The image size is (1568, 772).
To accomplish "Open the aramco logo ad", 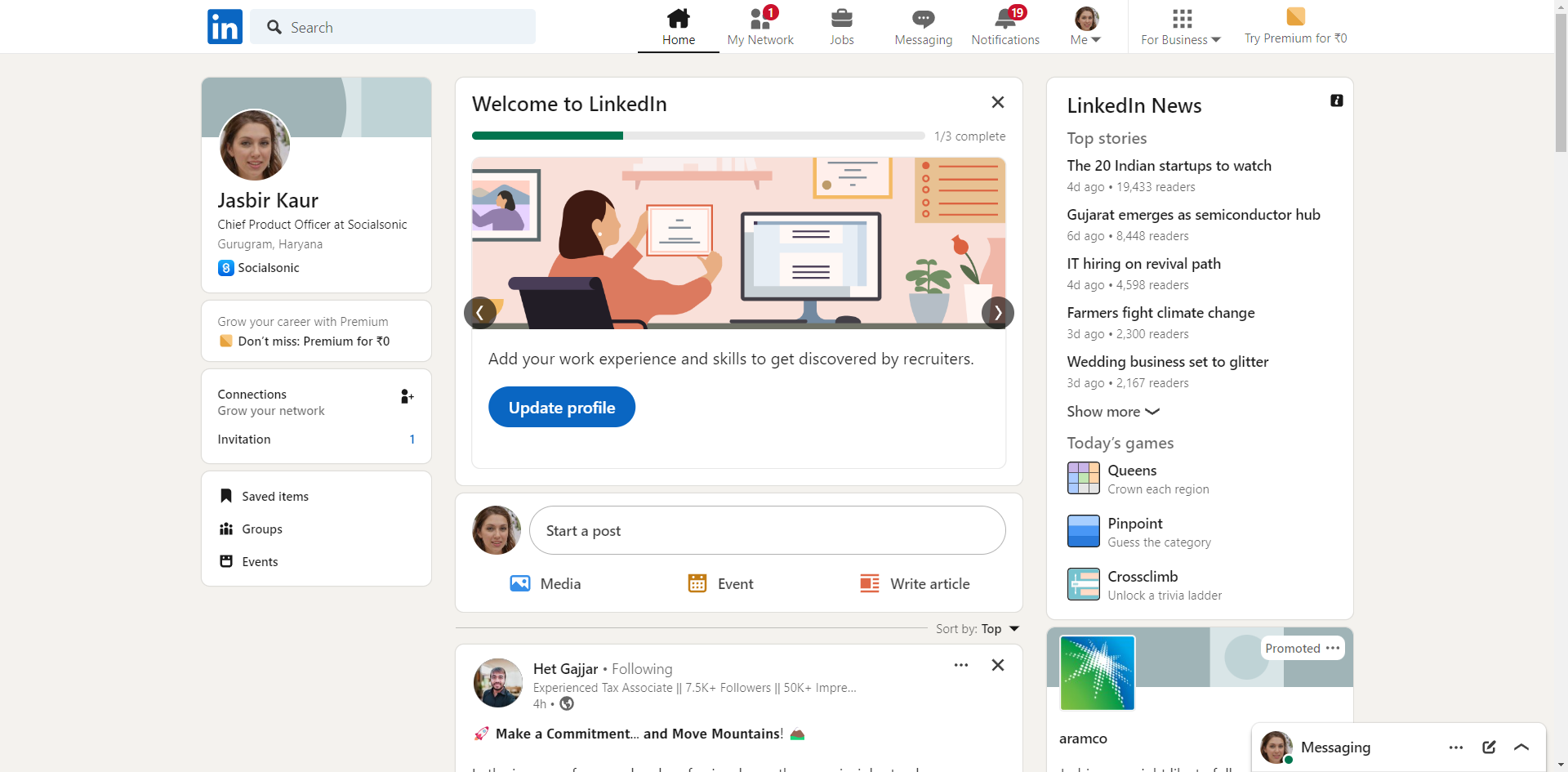I will (1098, 672).
